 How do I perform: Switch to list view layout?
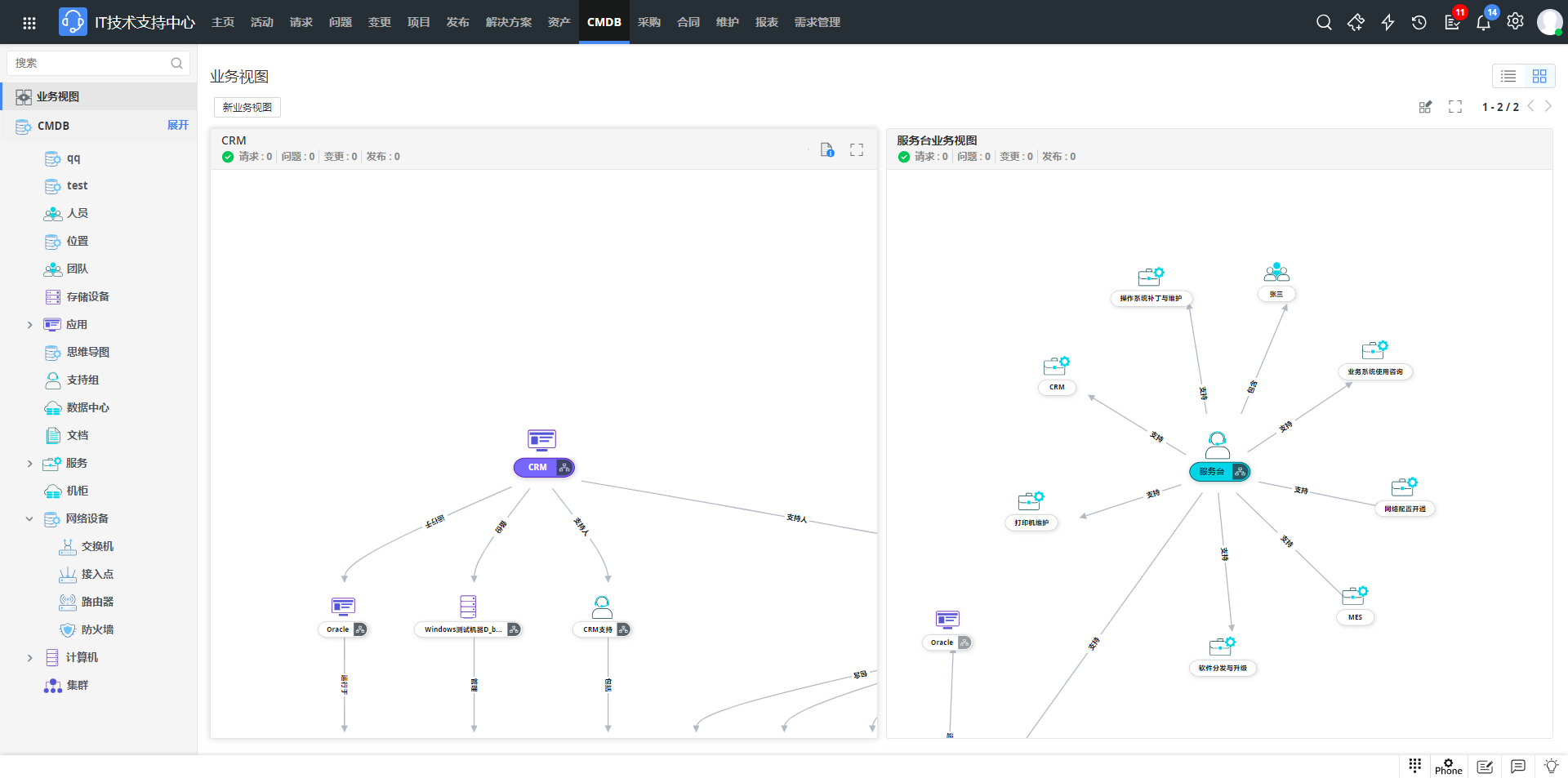click(x=1508, y=76)
